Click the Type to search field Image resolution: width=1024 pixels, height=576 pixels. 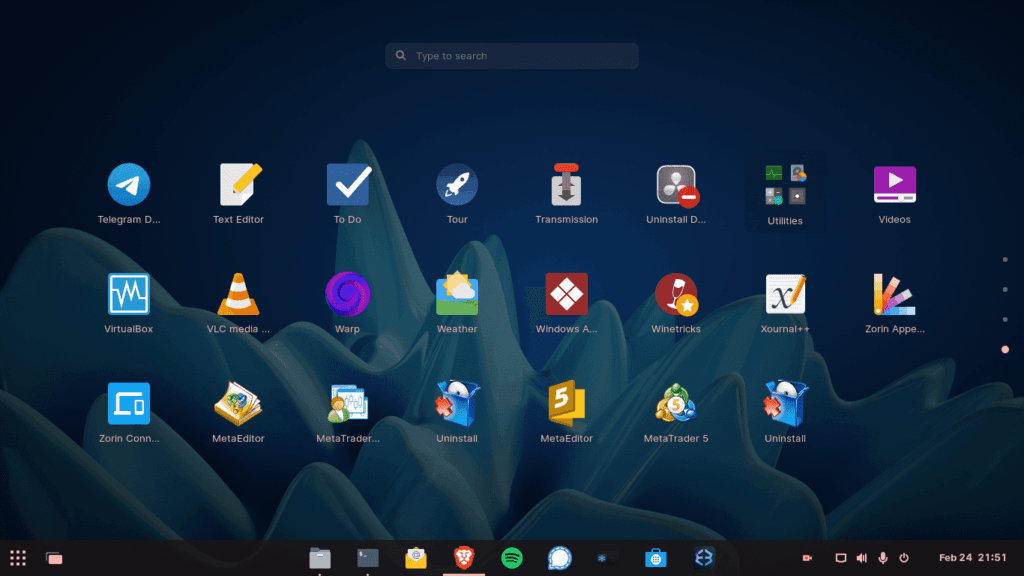[x=512, y=56]
